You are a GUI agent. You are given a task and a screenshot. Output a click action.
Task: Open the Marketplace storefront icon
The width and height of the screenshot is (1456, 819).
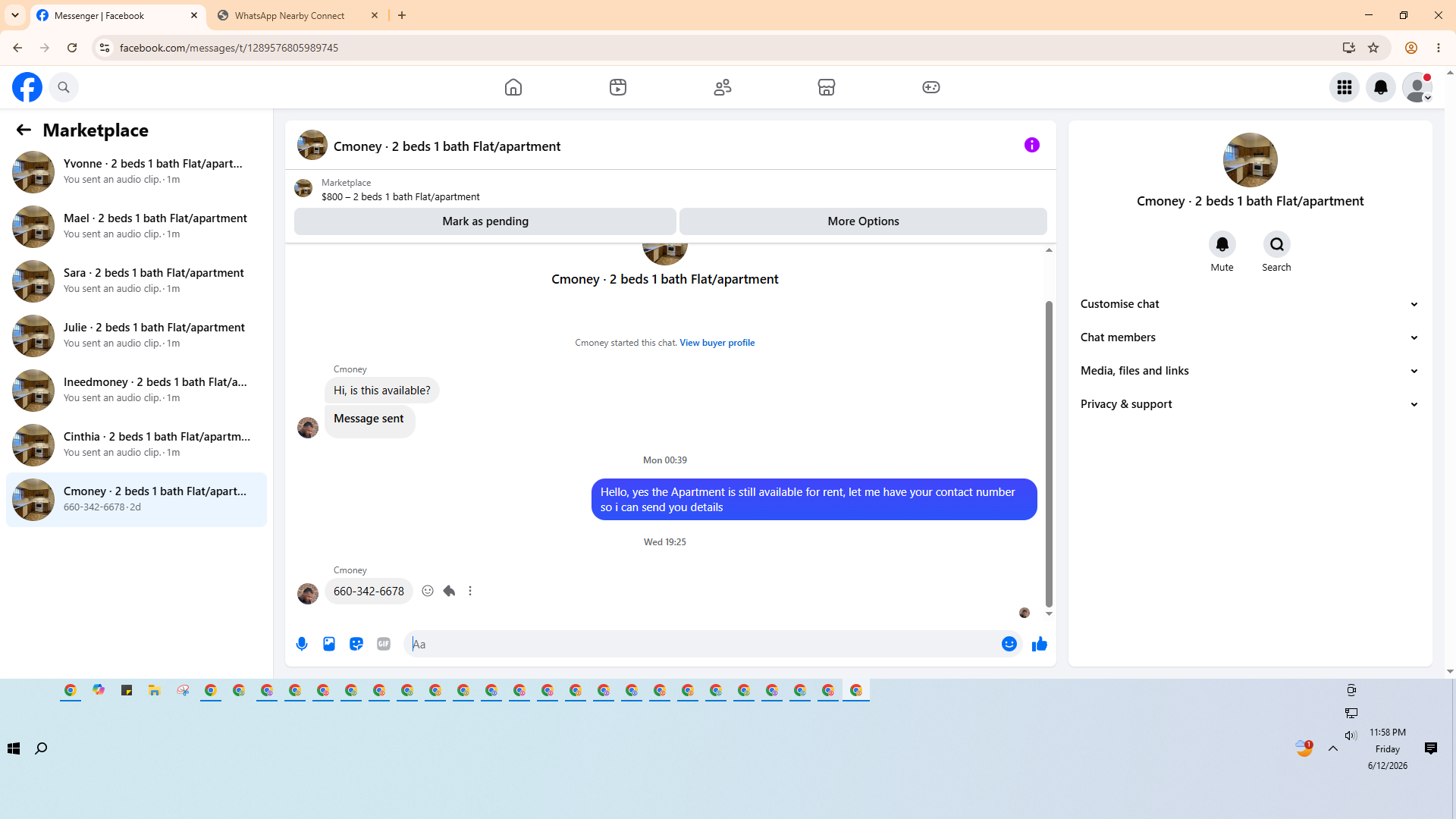[x=827, y=87]
